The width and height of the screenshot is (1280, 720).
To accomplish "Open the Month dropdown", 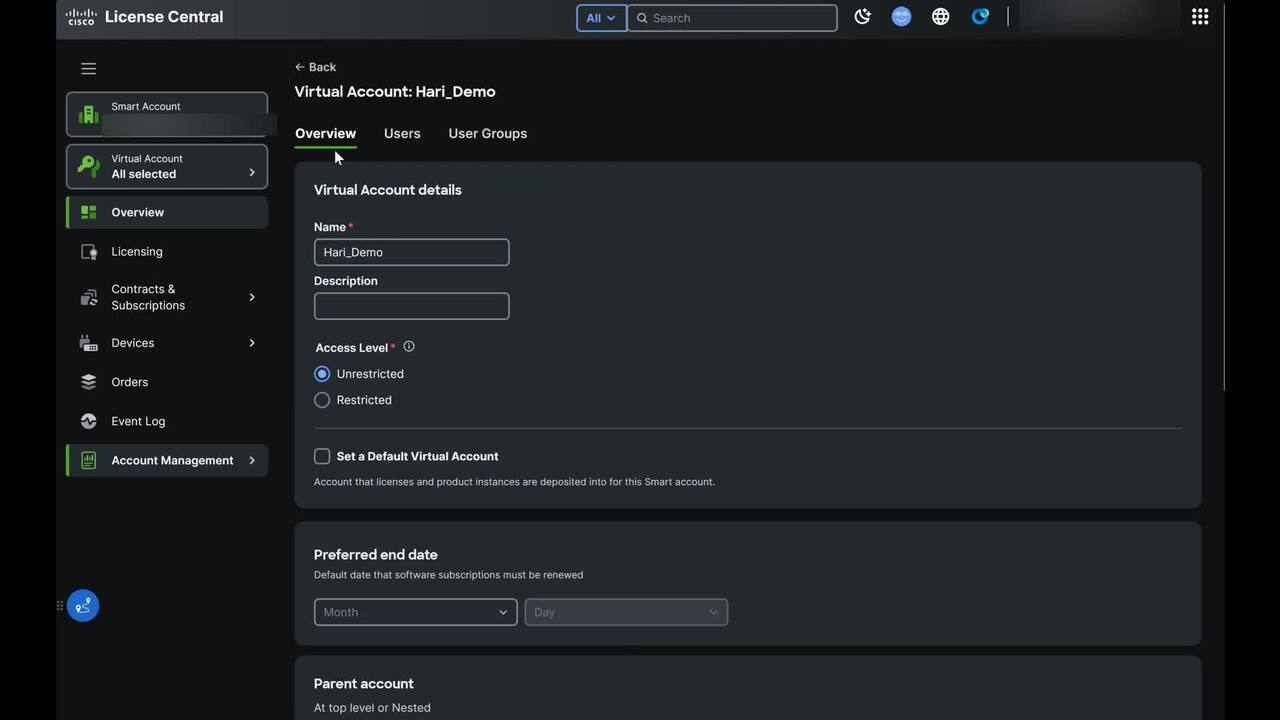I will click(x=415, y=612).
